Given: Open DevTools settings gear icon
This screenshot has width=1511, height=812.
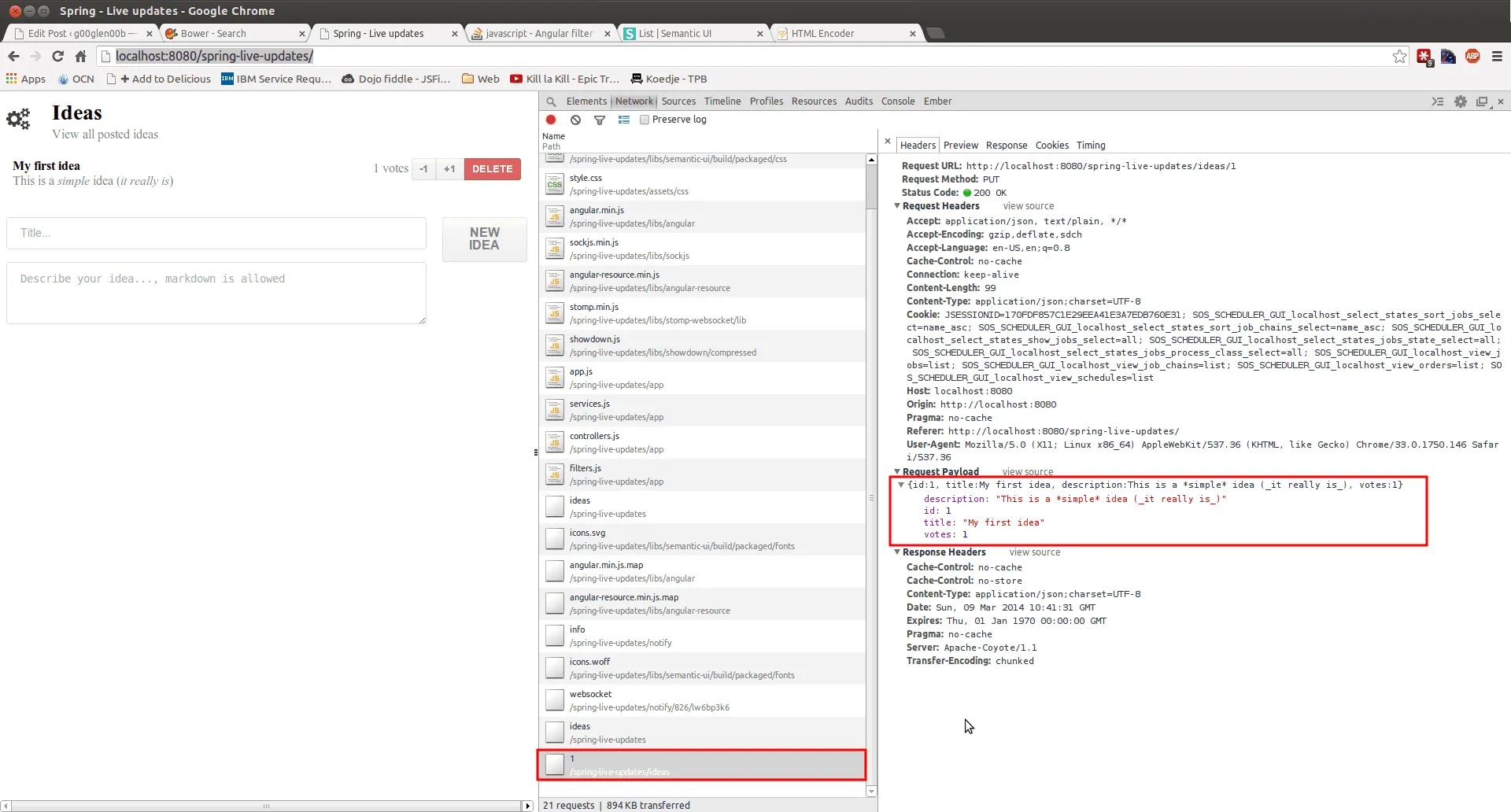Looking at the screenshot, I should 1461,101.
